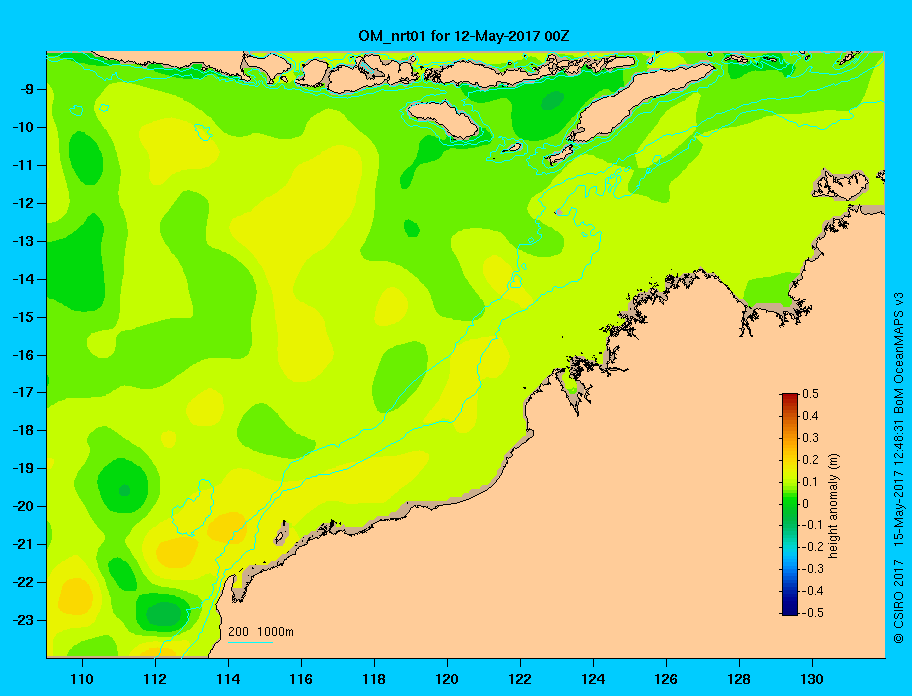Click longitude label "110" on the x-axis

pos(82,679)
